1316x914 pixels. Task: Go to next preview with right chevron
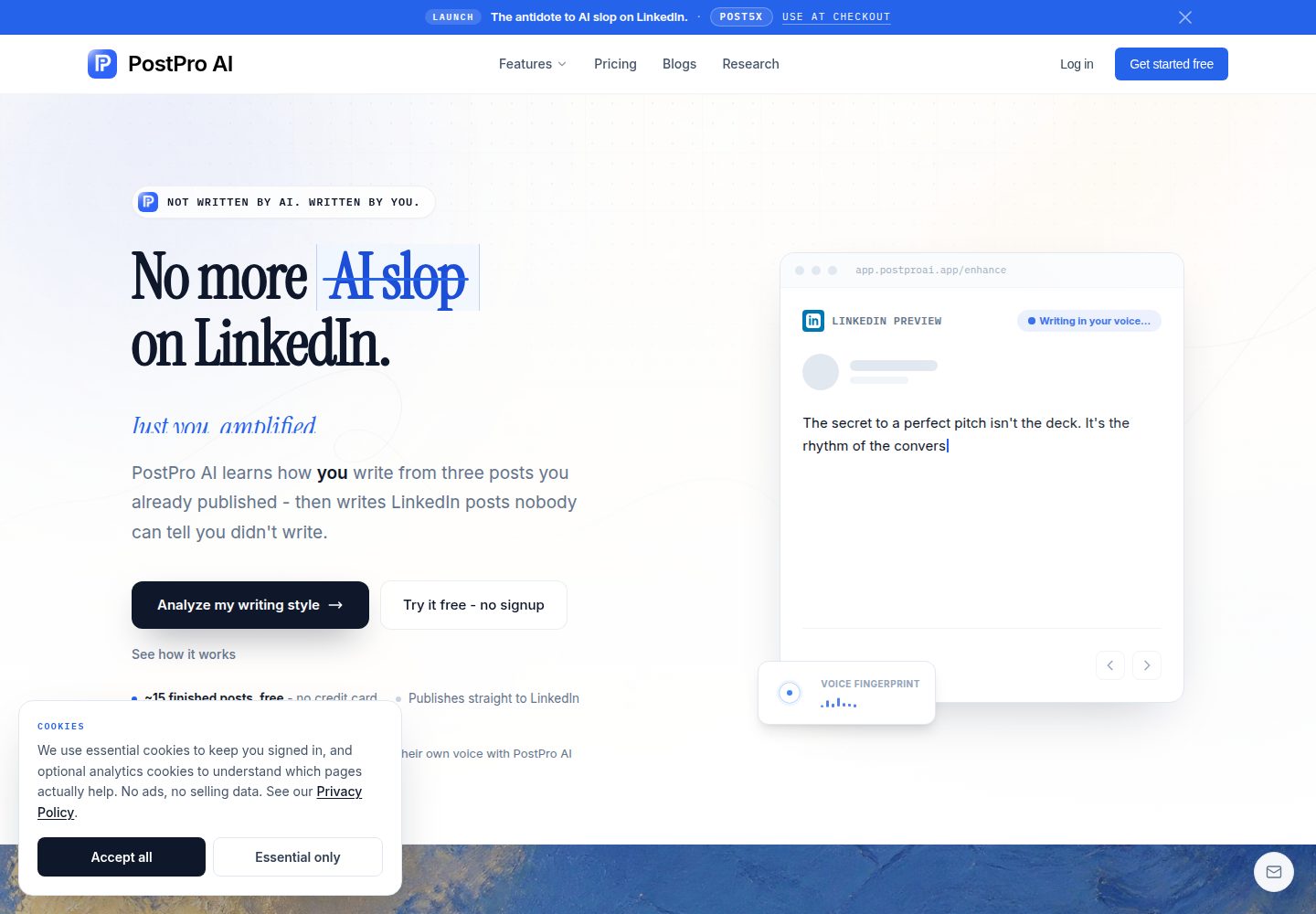(x=1147, y=665)
